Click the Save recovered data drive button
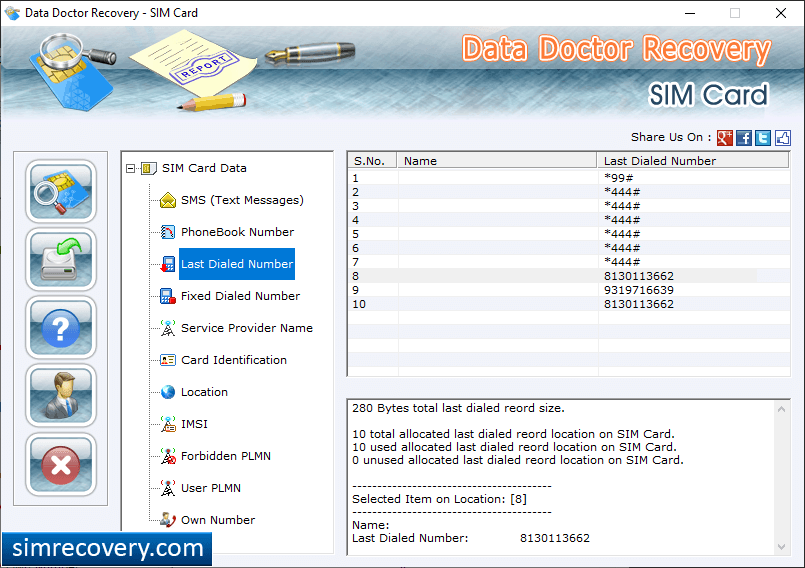The height and width of the screenshot is (568, 805). [x=61, y=259]
